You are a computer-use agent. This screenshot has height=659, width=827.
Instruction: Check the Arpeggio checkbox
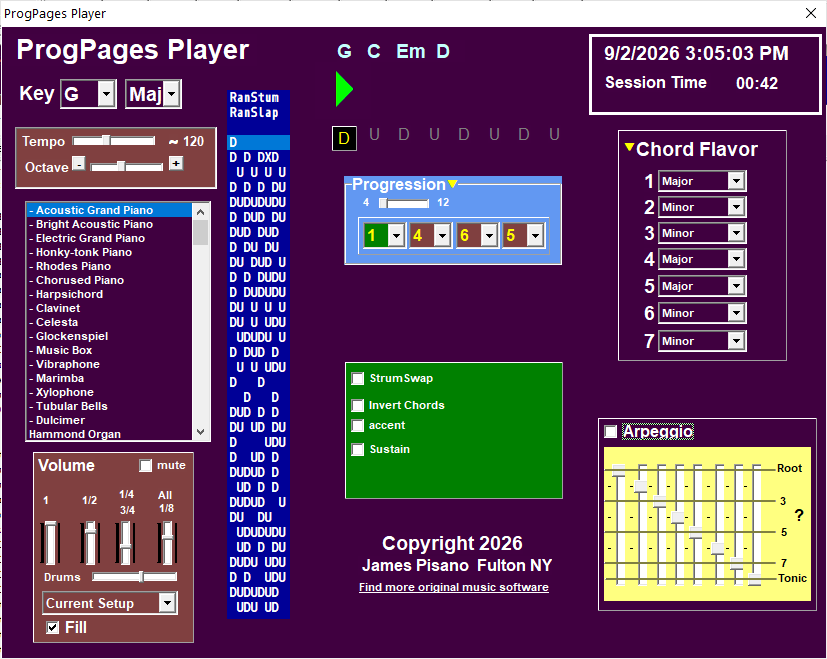coord(610,432)
